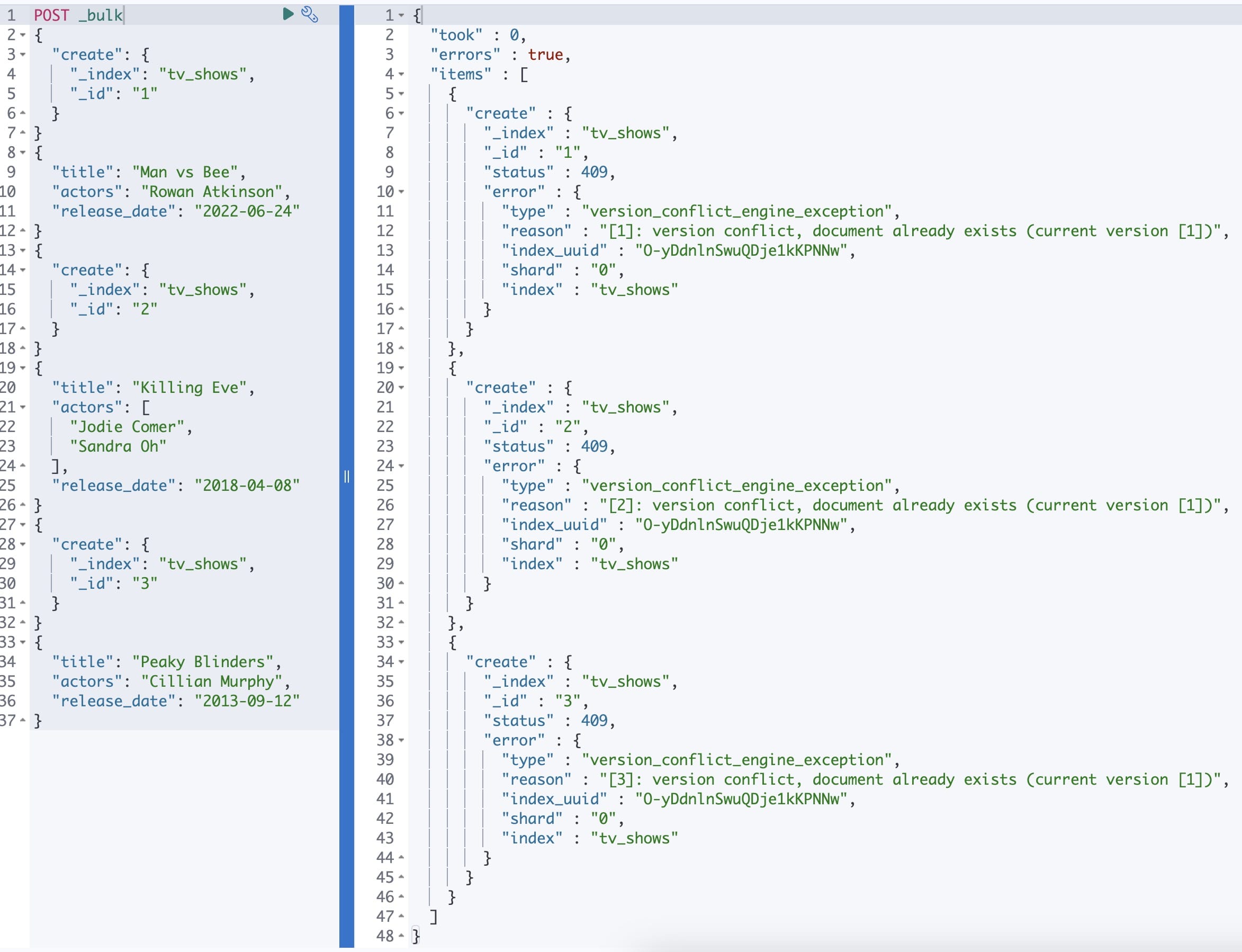The width and height of the screenshot is (1242, 952).
Task: Click the exception type on response line 39
Action: click(737, 760)
